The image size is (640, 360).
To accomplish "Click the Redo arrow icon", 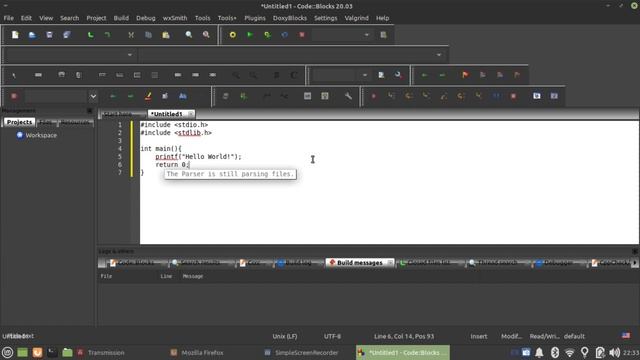I will 107,35.
